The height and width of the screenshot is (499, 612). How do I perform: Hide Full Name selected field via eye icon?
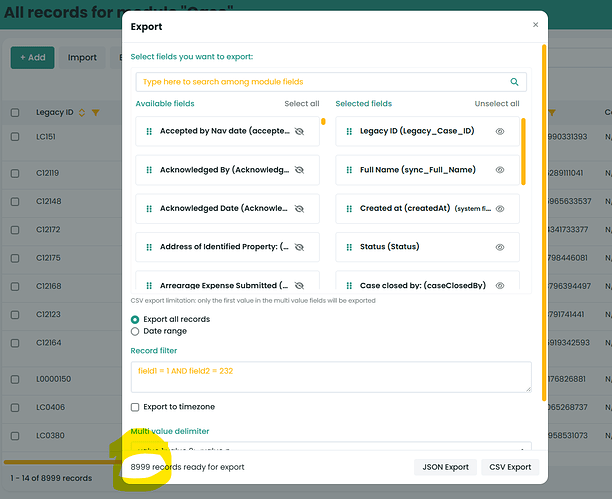pyautogui.click(x=500, y=170)
